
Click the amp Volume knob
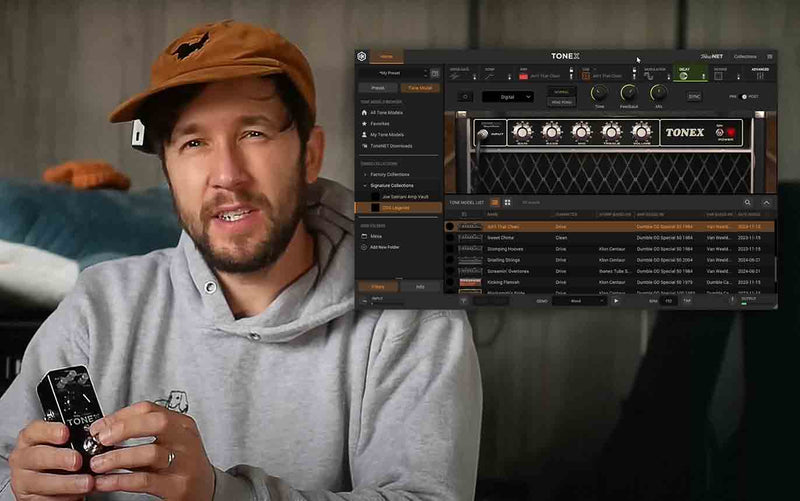click(641, 132)
